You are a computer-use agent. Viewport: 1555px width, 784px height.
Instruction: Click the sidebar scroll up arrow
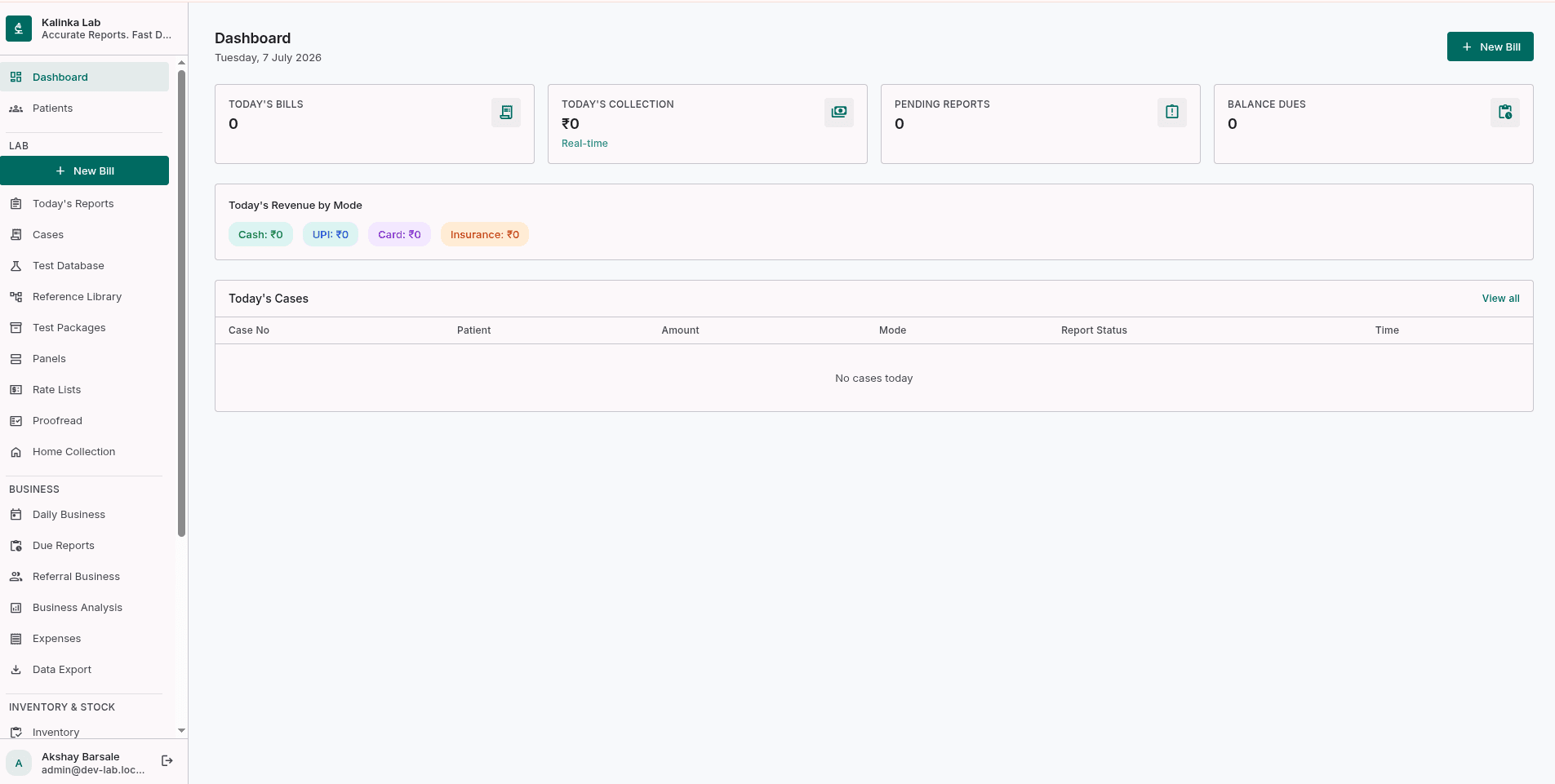click(181, 63)
